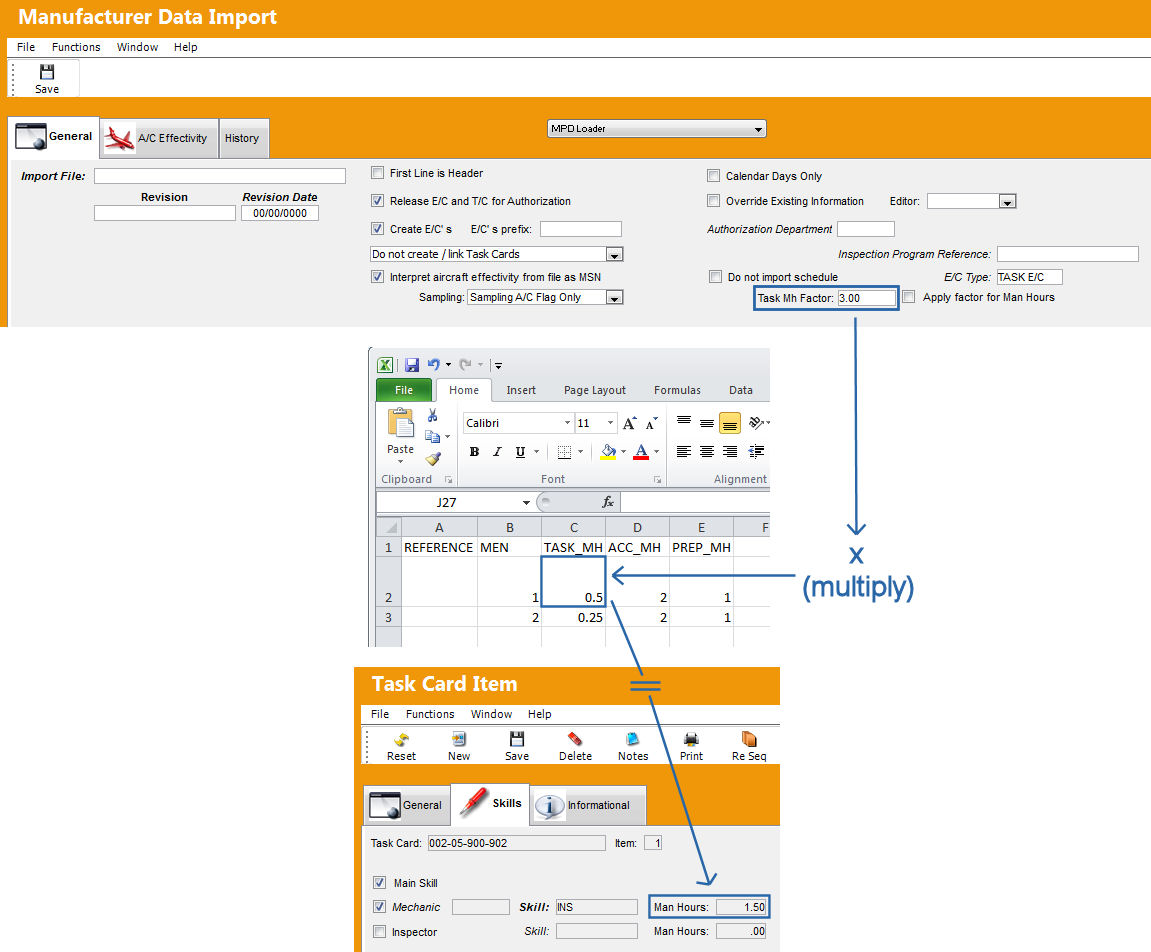Open the History tab

[x=244, y=138]
